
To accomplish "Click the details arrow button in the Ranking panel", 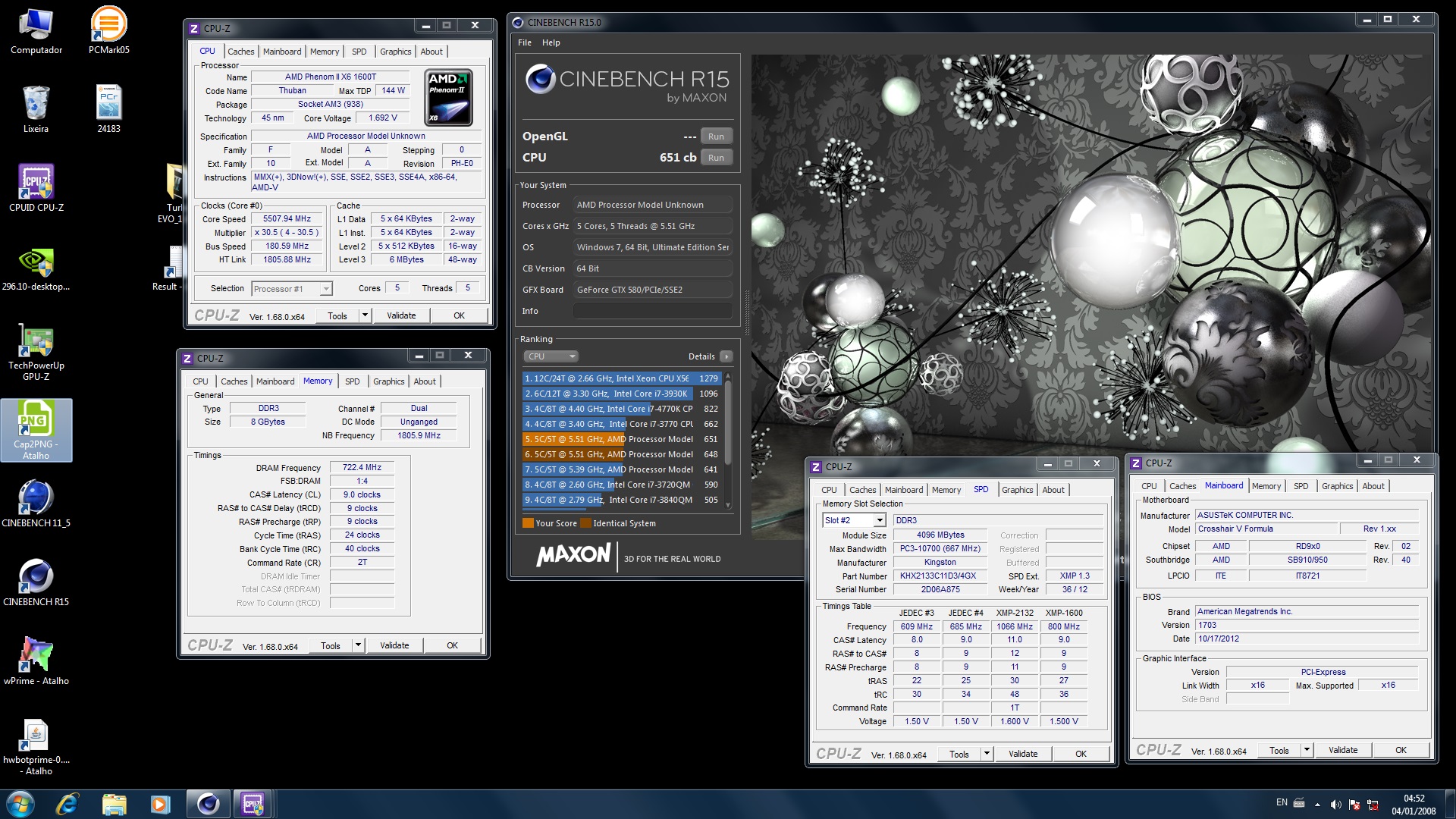I will (x=726, y=356).
